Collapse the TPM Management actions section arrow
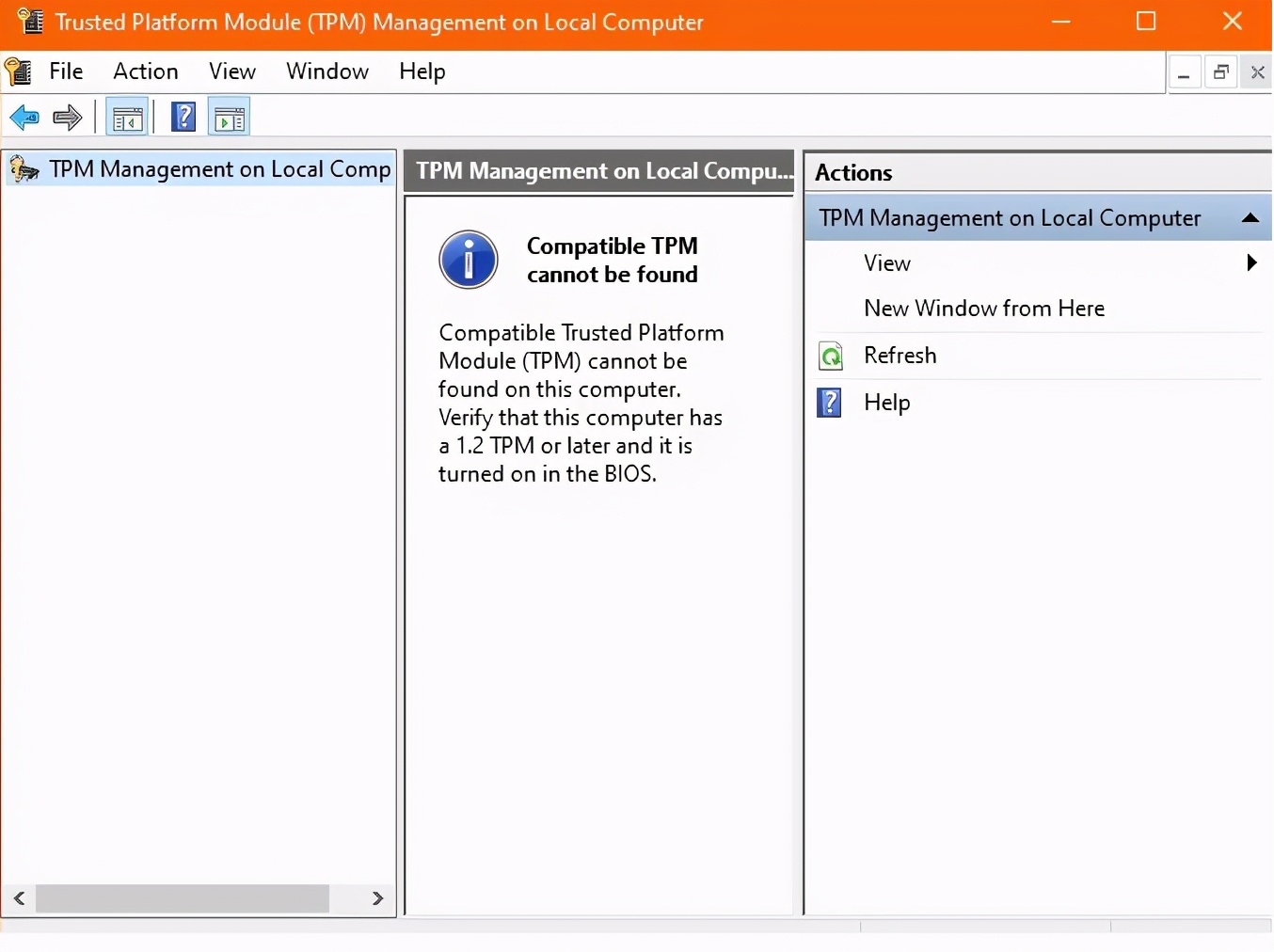The image size is (1274, 952). (x=1250, y=218)
